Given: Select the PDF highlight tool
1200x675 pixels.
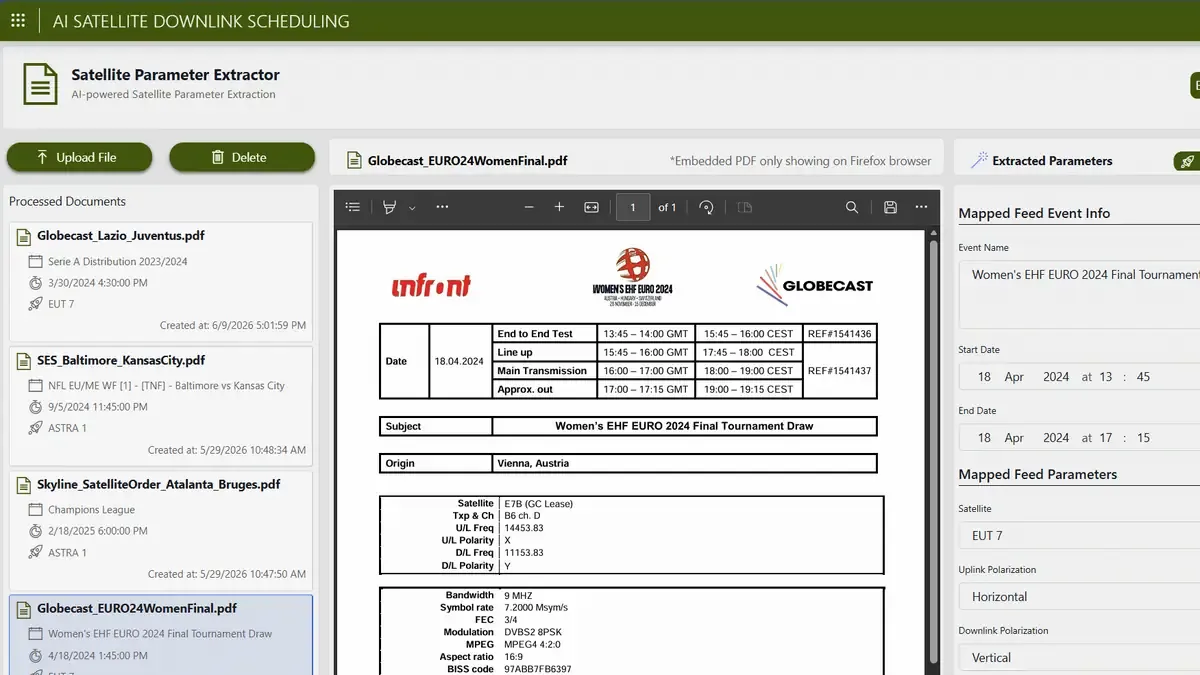Looking at the screenshot, I should coord(388,207).
